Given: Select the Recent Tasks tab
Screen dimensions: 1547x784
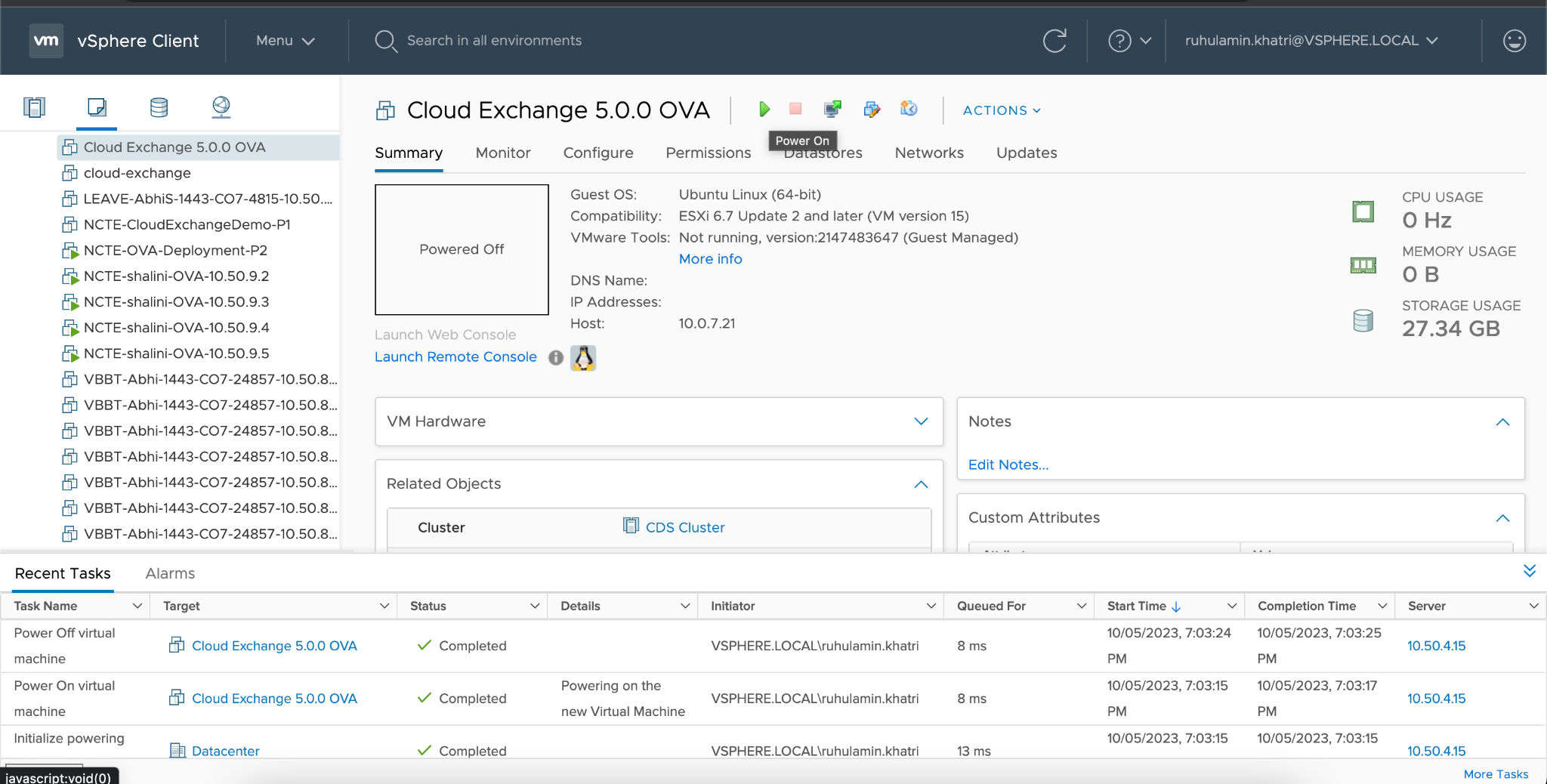Looking at the screenshot, I should coord(63,573).
